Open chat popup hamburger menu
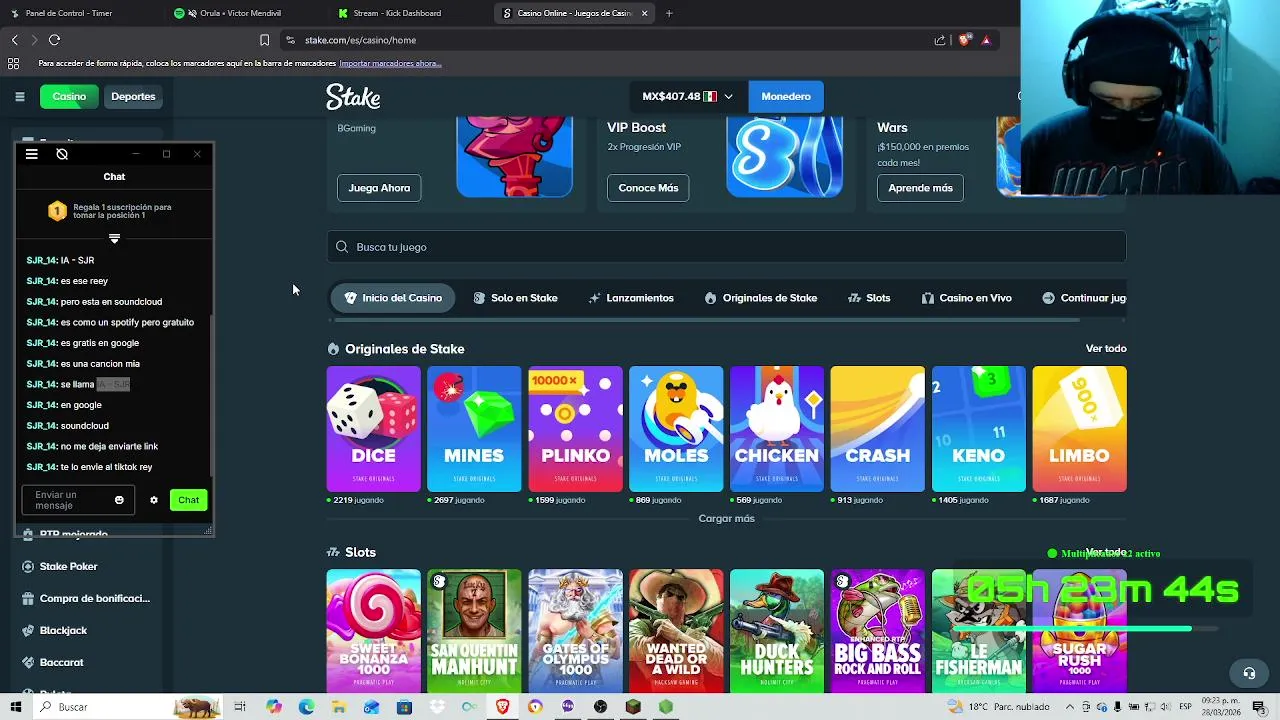Screen dimensions: 1280x720 32,154
